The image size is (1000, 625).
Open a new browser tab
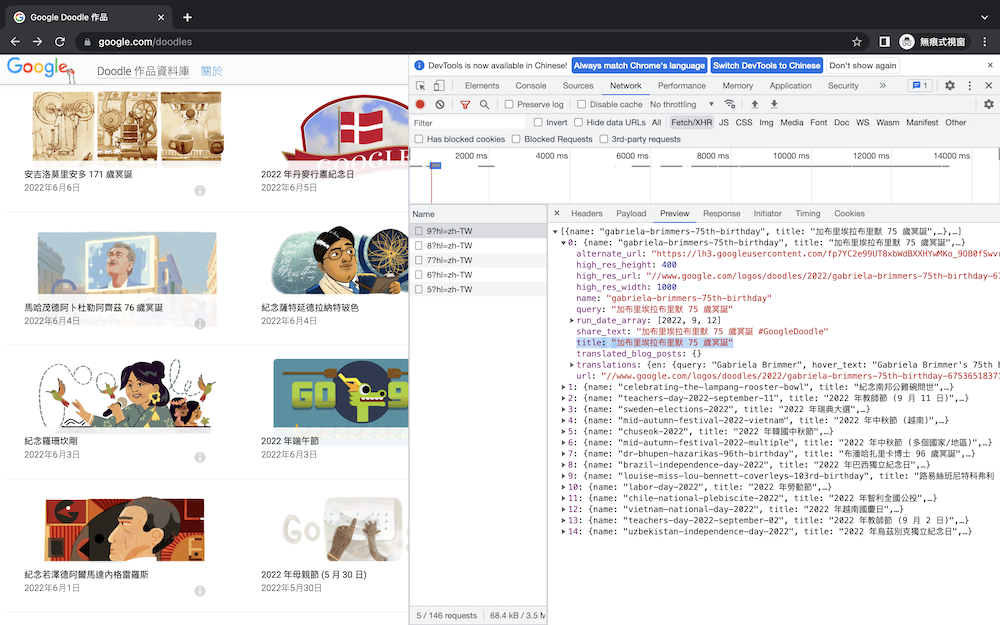tap(187, 17)
